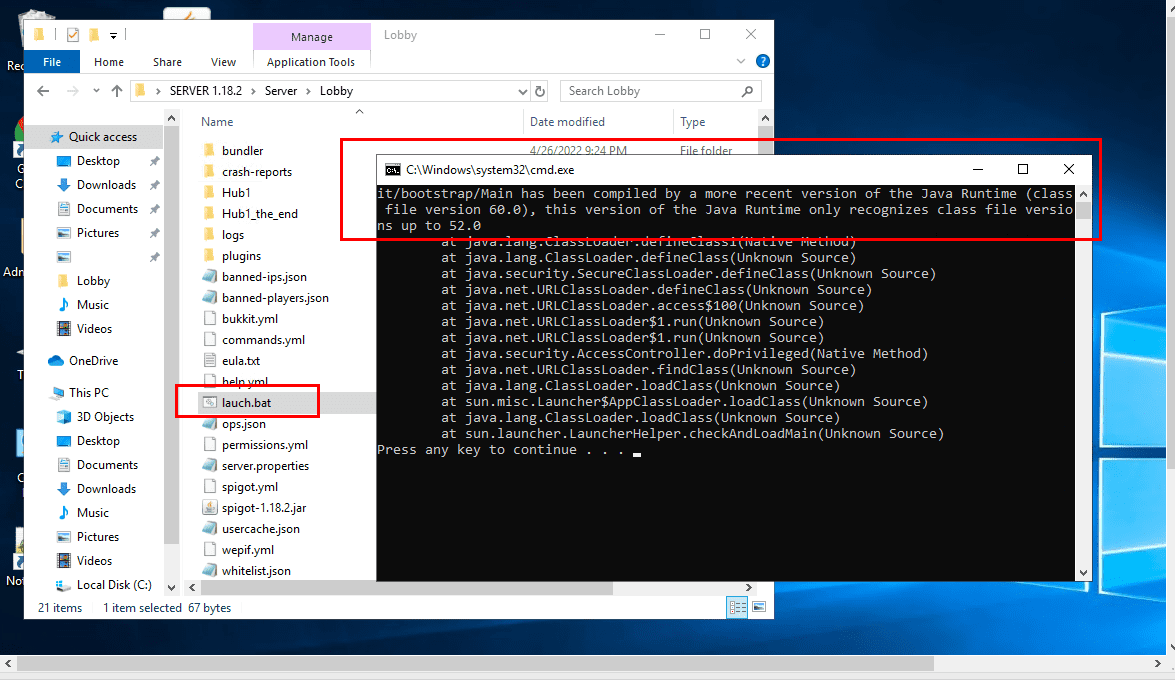This screenshot has height=680, width=1175.
Task: Open 3D Objects under This PC
Action: 105,417
